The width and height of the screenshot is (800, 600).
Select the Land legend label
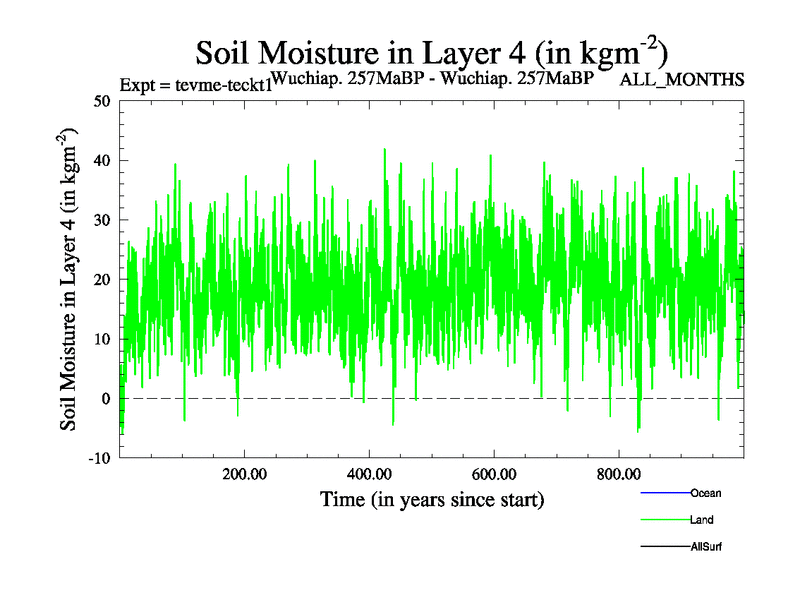701,520
